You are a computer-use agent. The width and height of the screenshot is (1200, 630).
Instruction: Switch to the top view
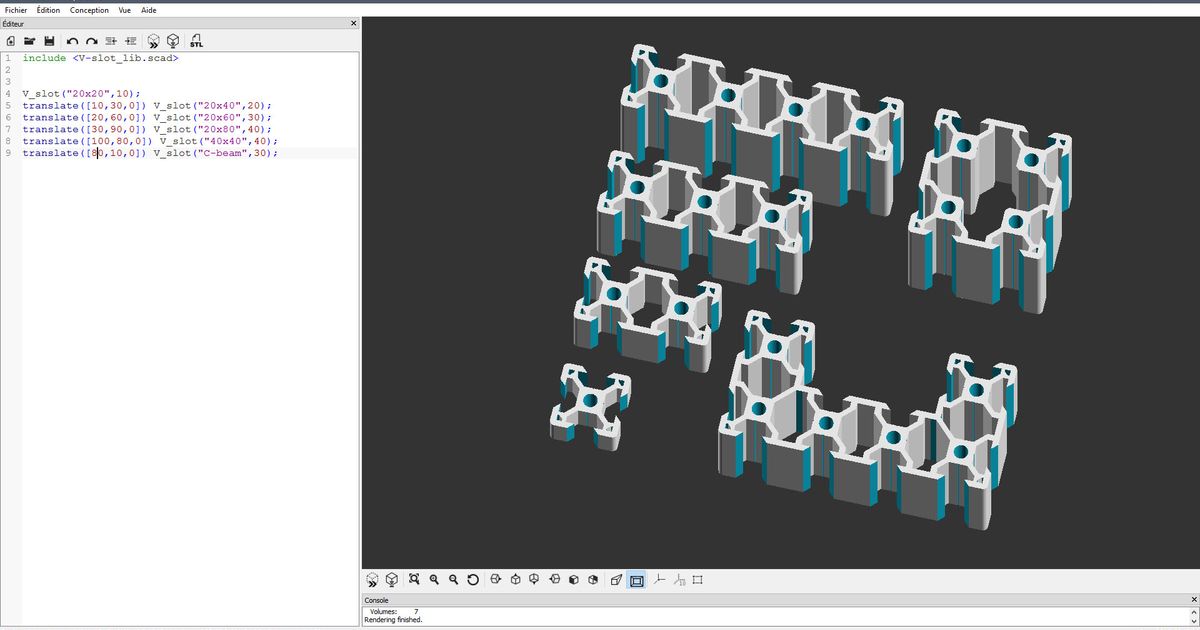(515, 579)
